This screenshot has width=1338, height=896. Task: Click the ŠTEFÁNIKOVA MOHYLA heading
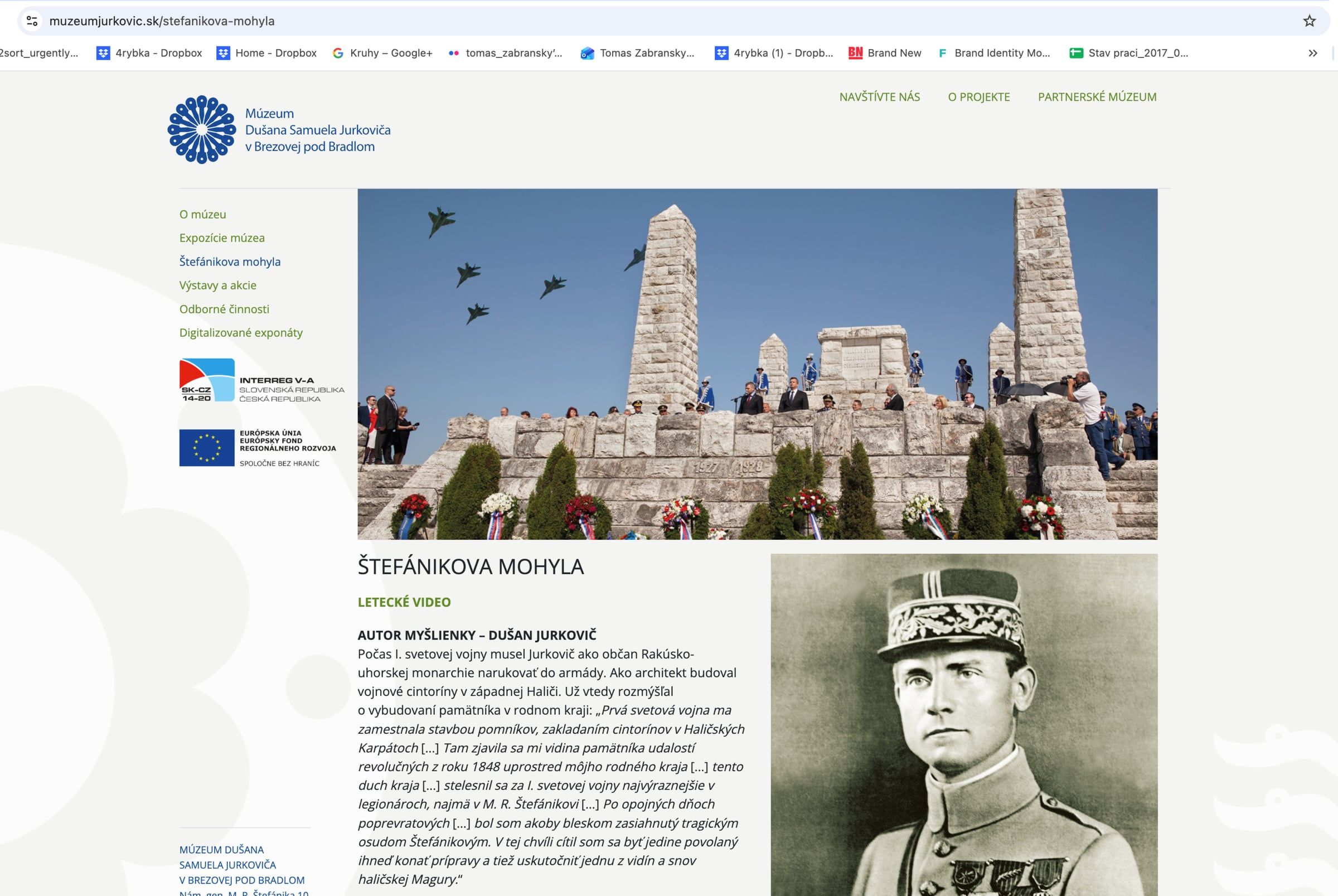pyautogui.click(x=471, y=567)
